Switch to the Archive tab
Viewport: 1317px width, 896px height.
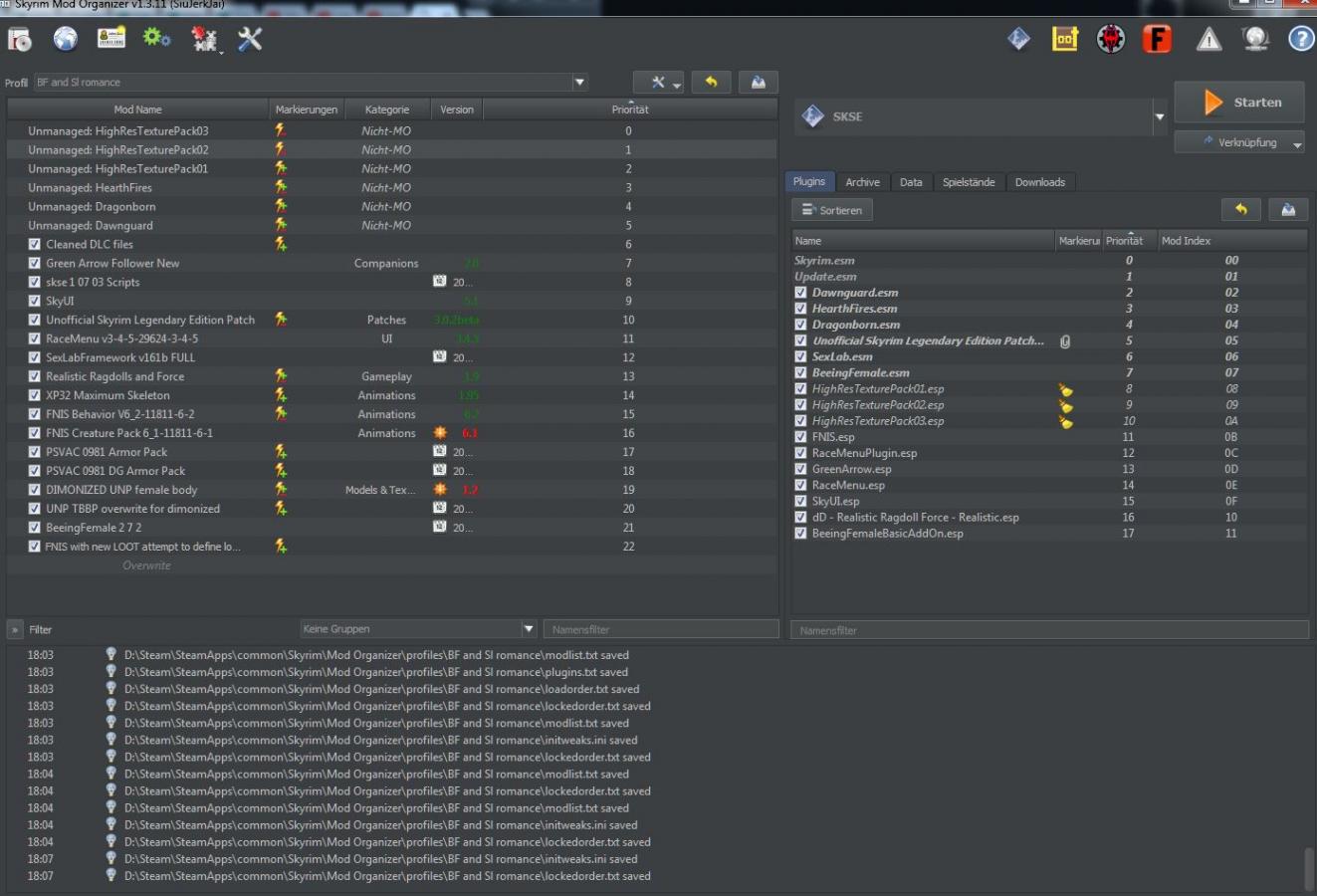coord(862,182)
